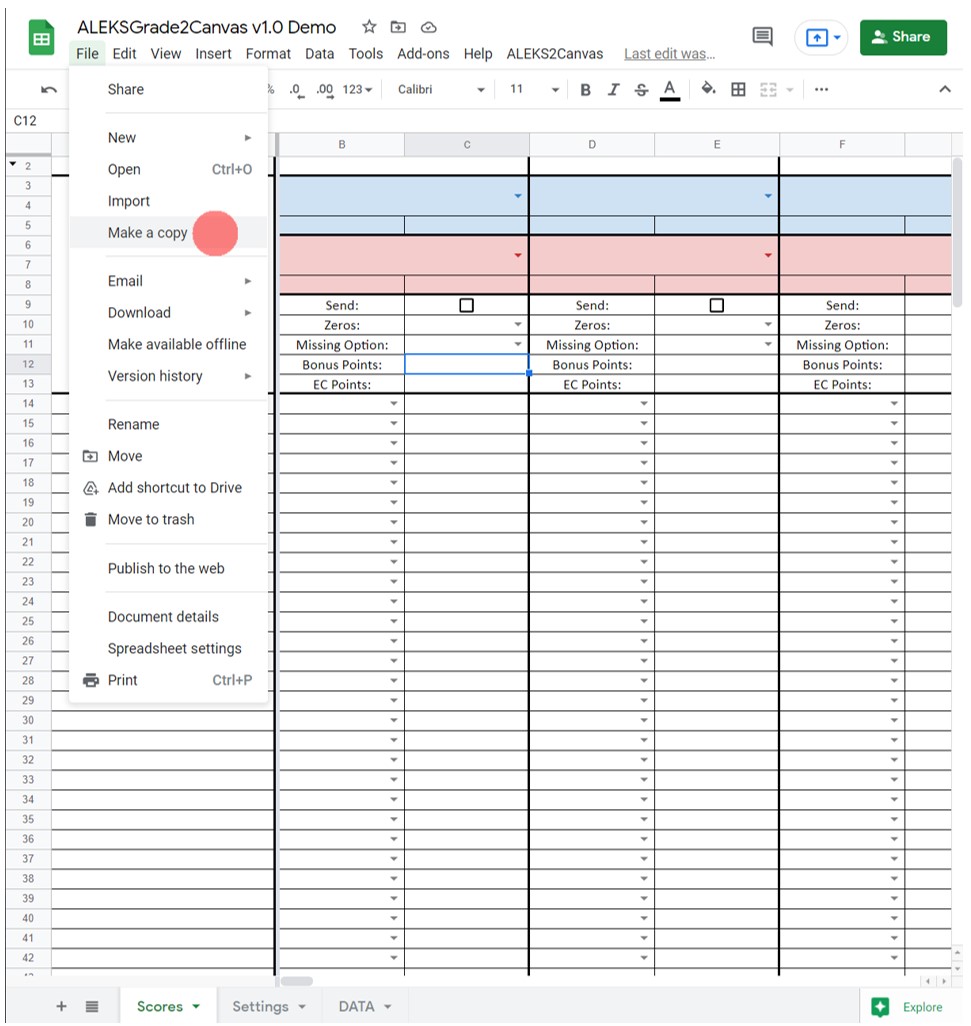
Task: Open the Last edit was link
Action: click(668, 54)
